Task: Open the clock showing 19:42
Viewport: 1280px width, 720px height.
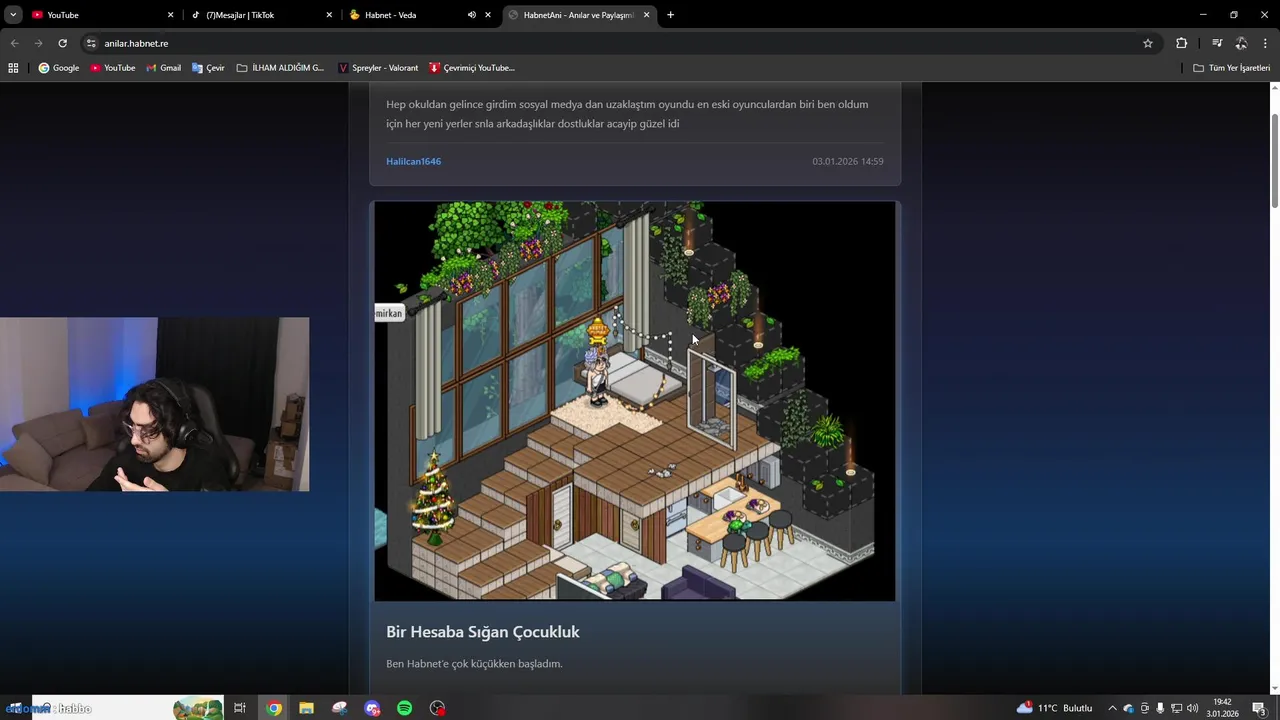Action: click(1222, 708)
